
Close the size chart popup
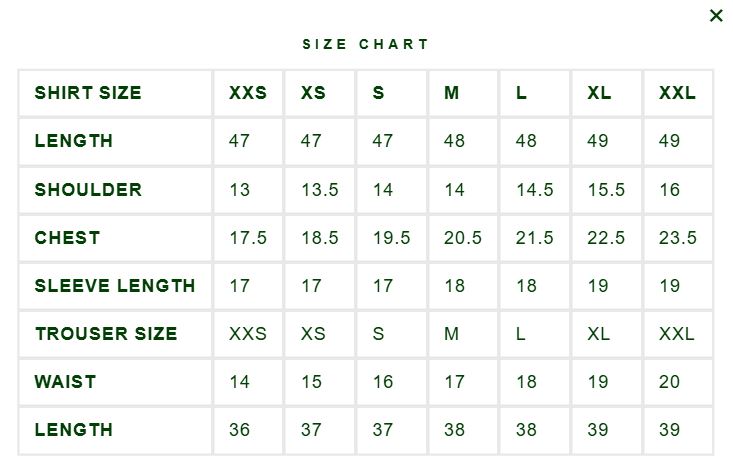tap(716, 16)
